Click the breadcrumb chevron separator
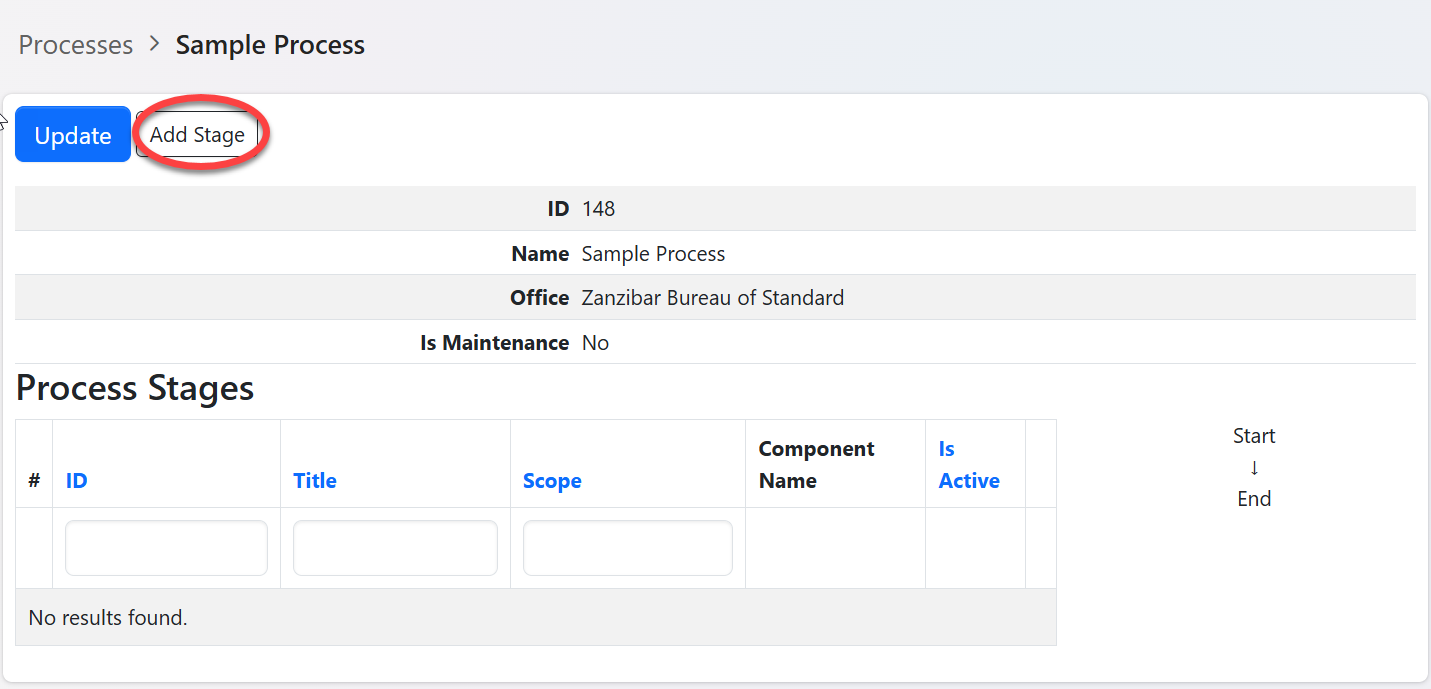The image size is (1431, 689). 154,45
